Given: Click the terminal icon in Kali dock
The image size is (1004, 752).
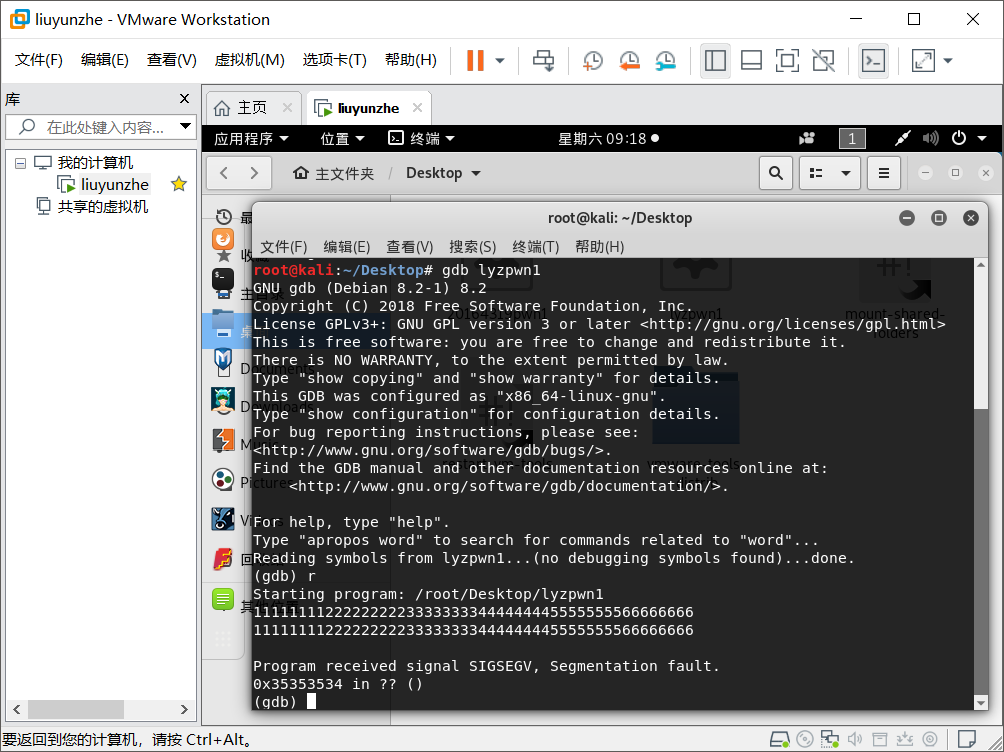Looking at the screenshot, I should coord(223,279).
